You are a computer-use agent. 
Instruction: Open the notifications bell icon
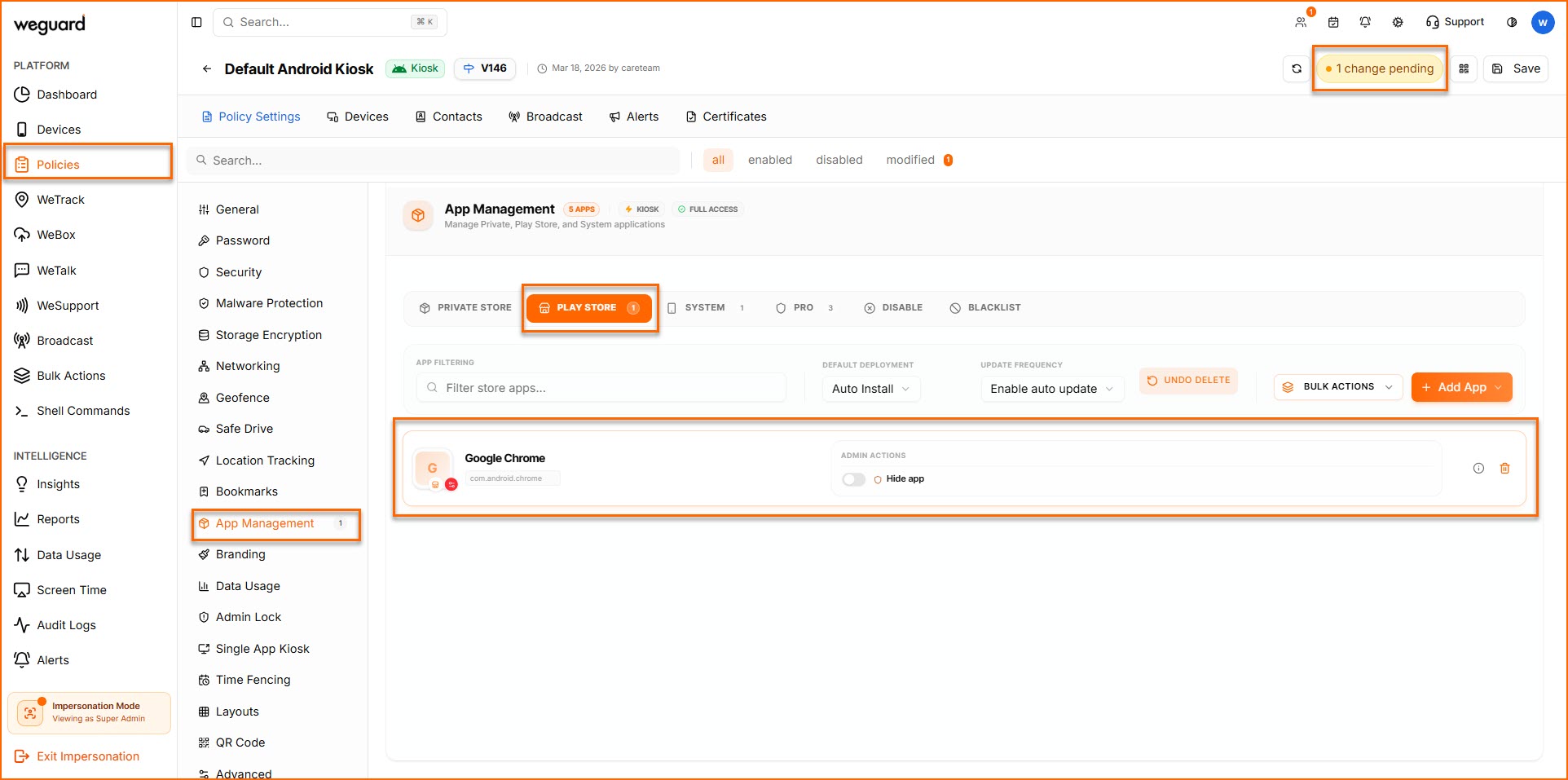point(1365,22)
